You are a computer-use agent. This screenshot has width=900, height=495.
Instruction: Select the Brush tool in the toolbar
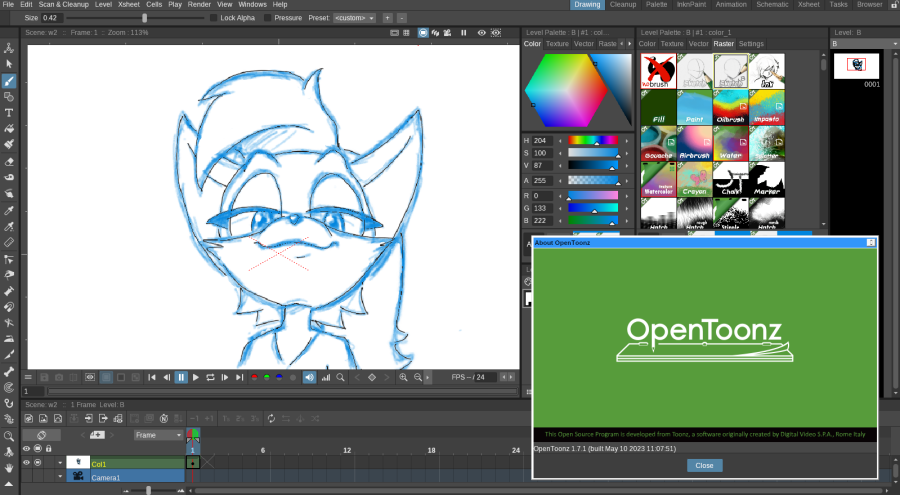point(9,81)
